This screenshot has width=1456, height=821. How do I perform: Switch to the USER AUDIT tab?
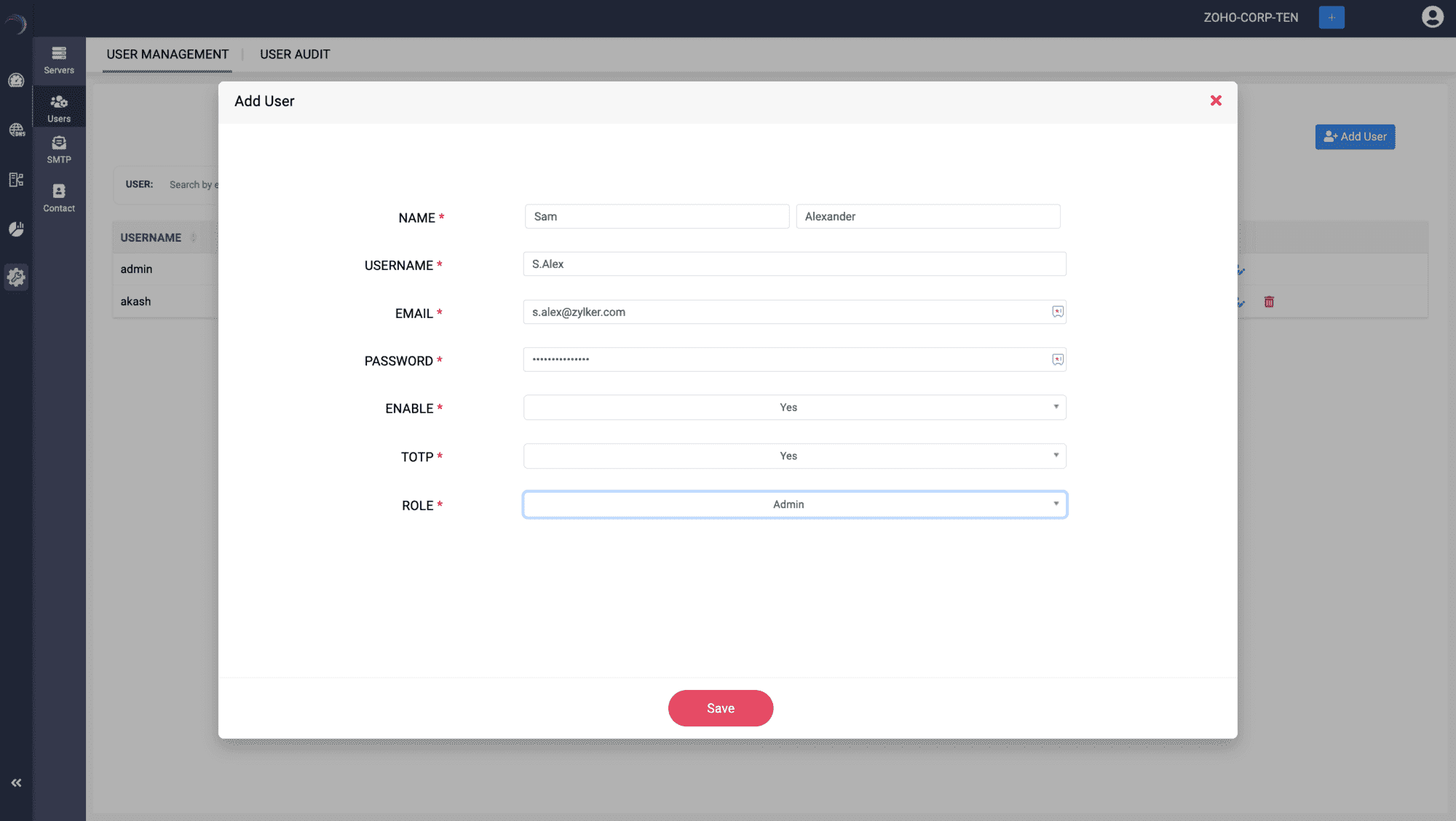[295, 54]
